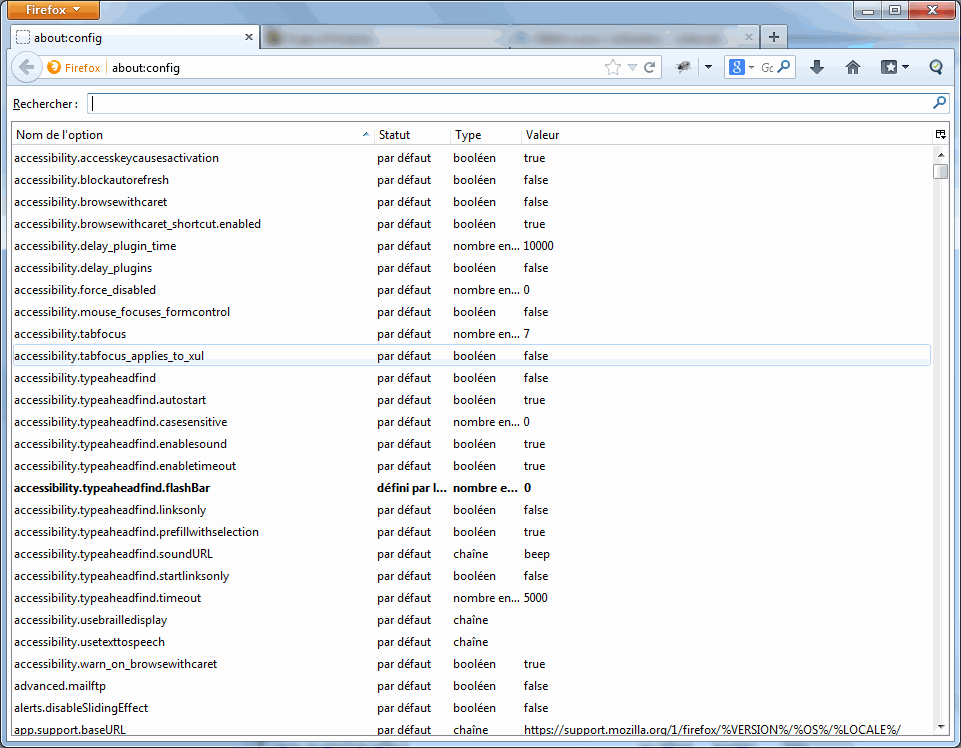Select accessibility.delay_plugin_time row
This screenshot has width=961, height=748.
click(x=471, y=246)
